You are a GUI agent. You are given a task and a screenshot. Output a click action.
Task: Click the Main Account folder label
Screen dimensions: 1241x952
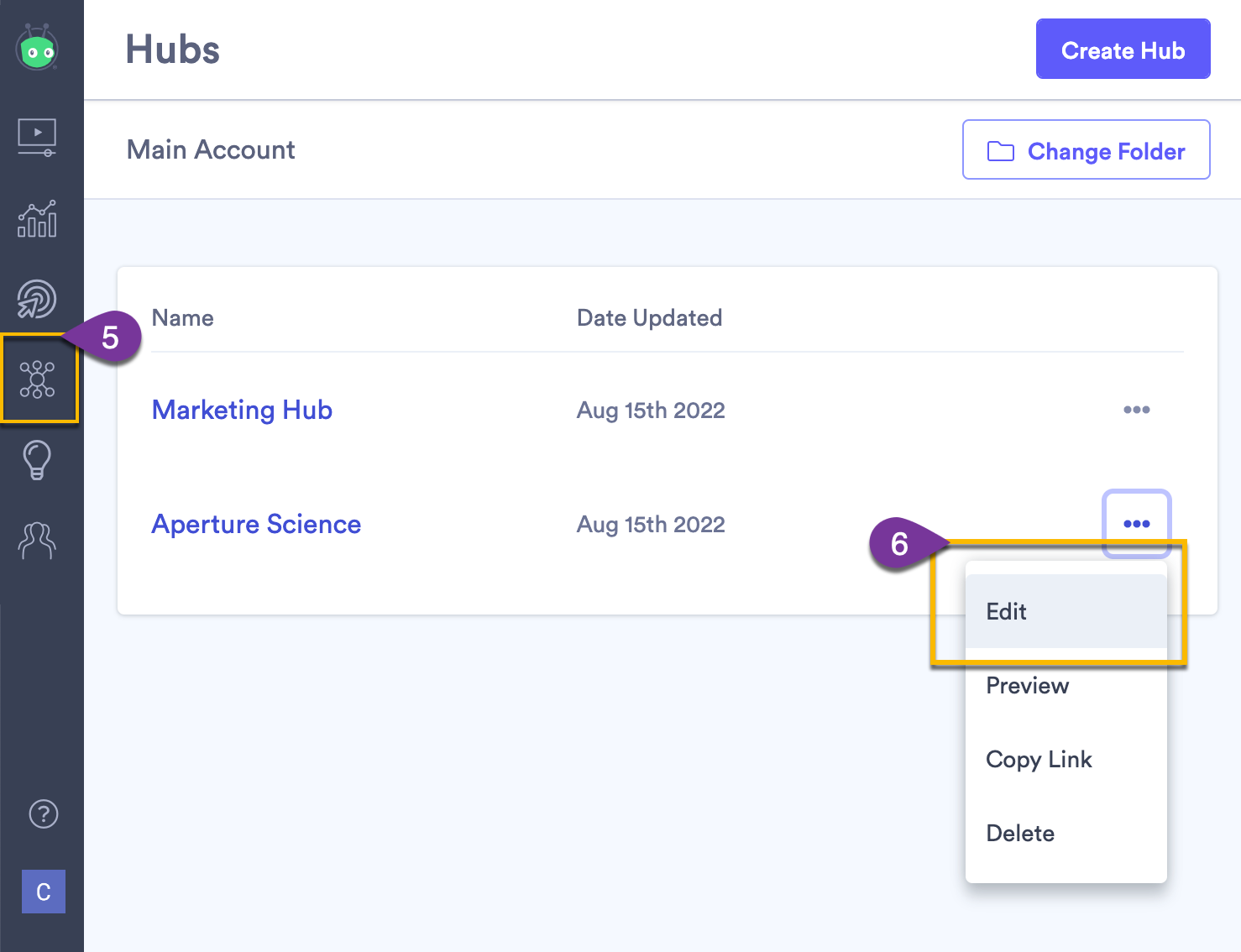(x=211, y=149)
